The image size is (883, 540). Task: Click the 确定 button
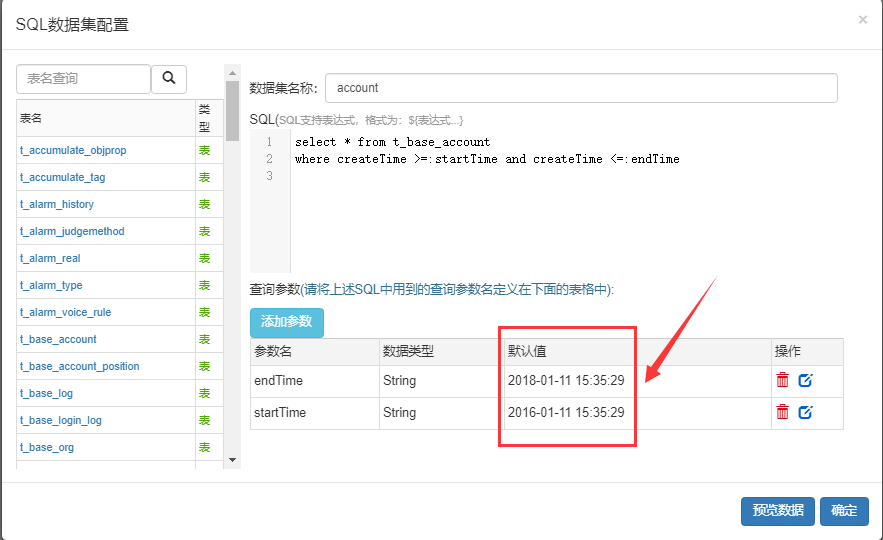click(844, 511)
